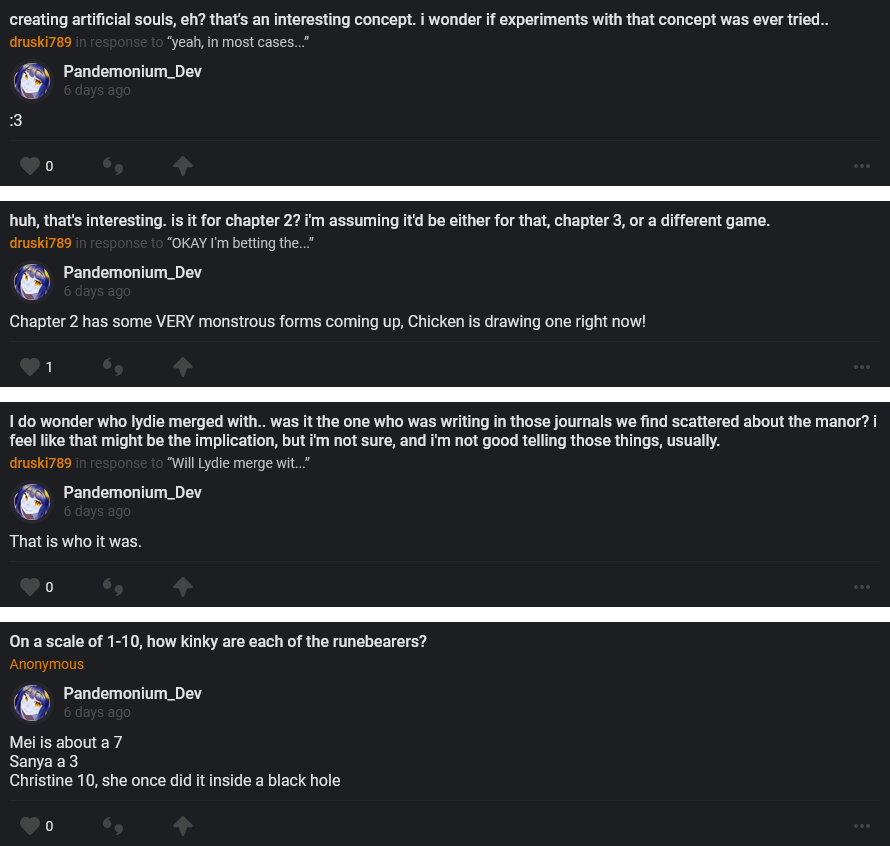Image resolution: width=890 pixels, height=846 pixels.
Task: Click Pandemonium_Dev avatar on Lydie answer
Action: pyautogui.click(x=32, y=502)
